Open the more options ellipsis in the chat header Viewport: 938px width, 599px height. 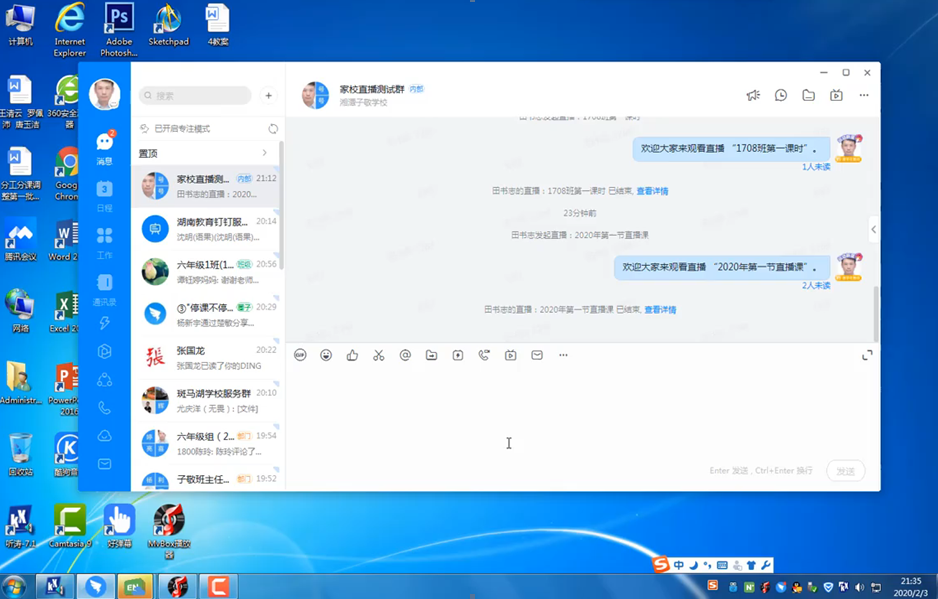point(864,96)
